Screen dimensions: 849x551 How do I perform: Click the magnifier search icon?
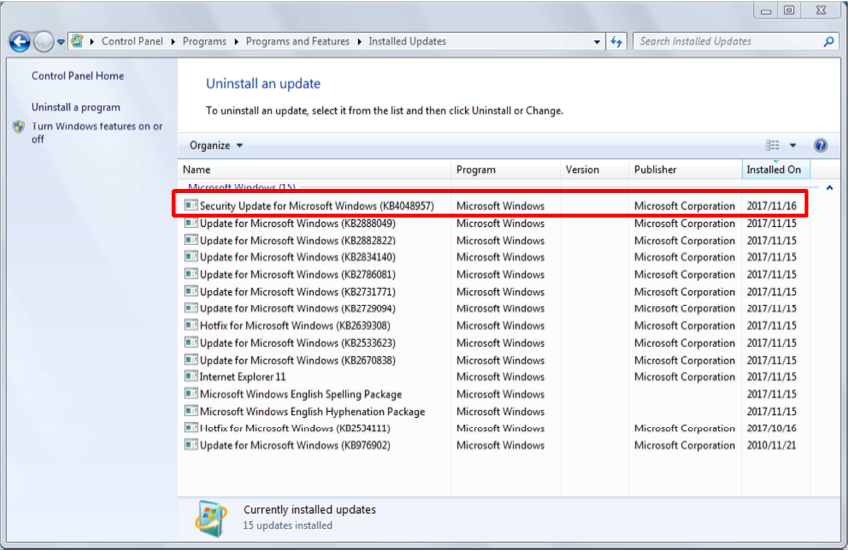tap(828, 41)
